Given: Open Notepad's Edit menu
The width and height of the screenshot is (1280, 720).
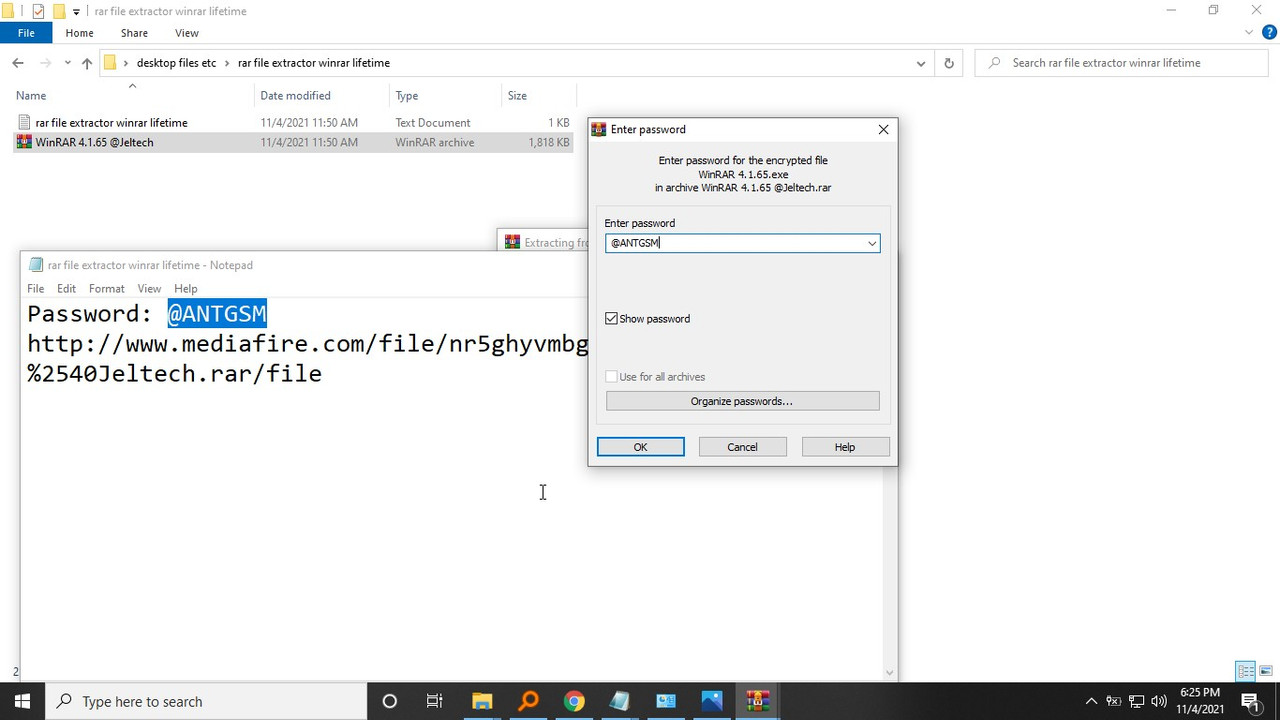Looking at the screenshot, I should pyautogui.click(x=66, y=288).
